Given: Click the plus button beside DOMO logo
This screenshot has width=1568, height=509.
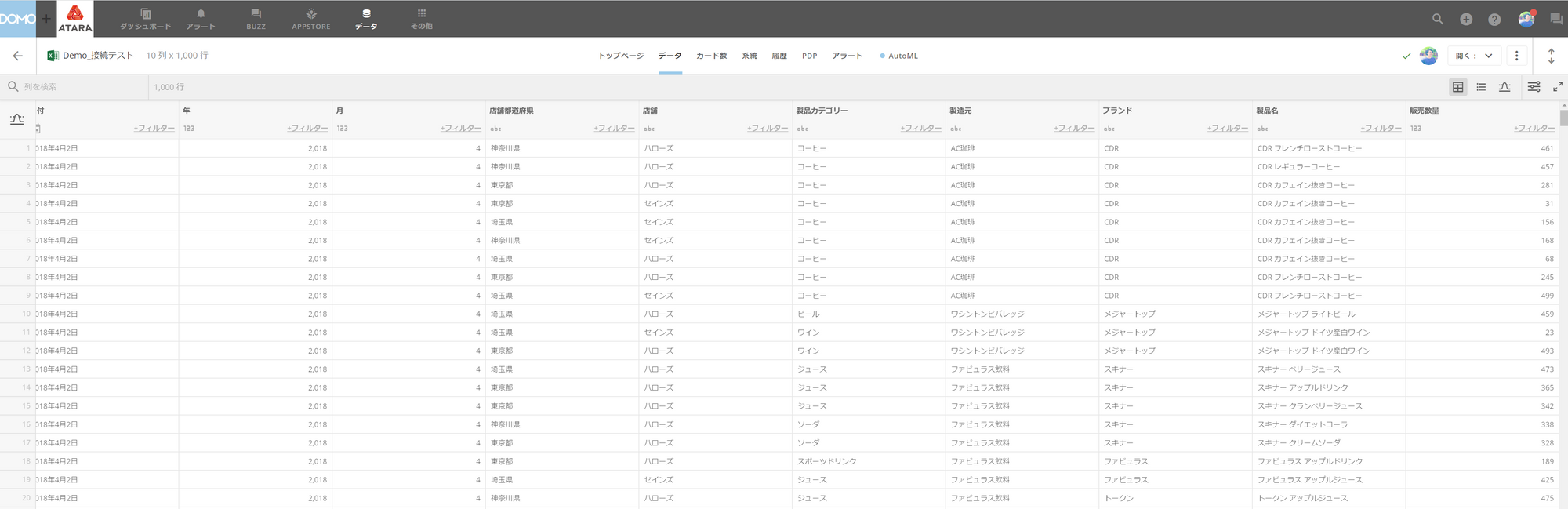Looking at the screenshot, I should pos(46,18).
